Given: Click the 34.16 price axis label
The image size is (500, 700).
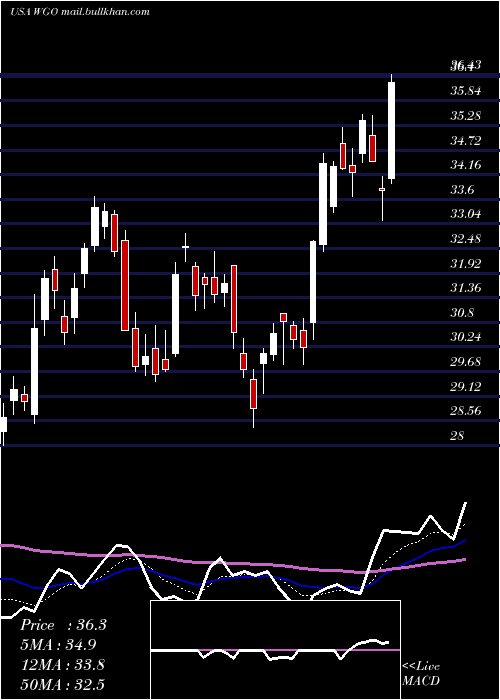Looking at the screenshot, I should coord(466,165).
